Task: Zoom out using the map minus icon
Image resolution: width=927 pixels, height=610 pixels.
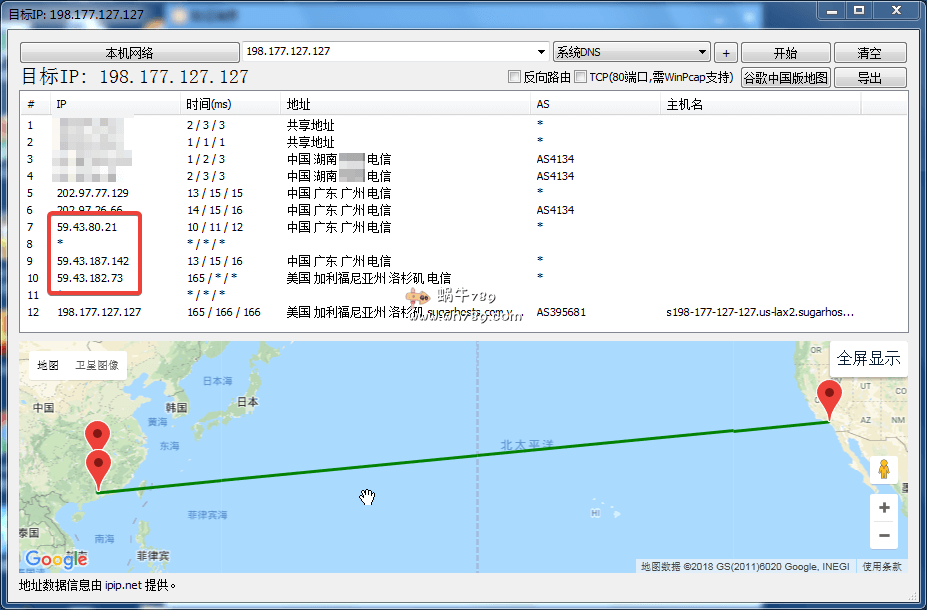Action: click(883, 535)
